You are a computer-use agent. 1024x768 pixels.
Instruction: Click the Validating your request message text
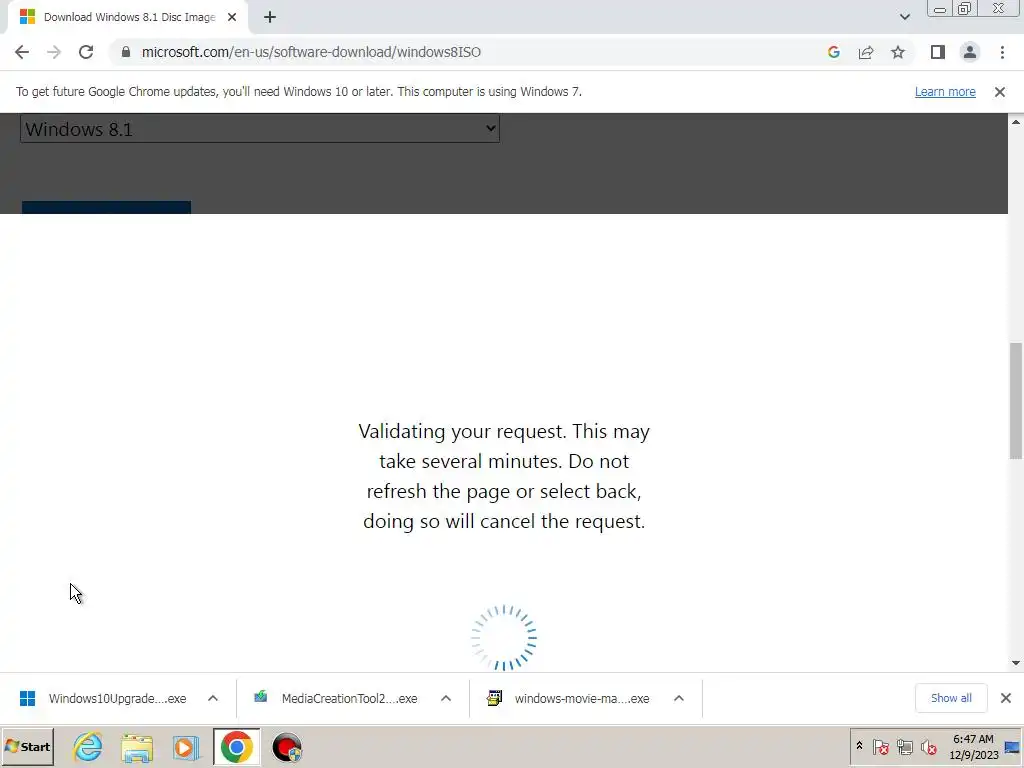tap(504, 476)
